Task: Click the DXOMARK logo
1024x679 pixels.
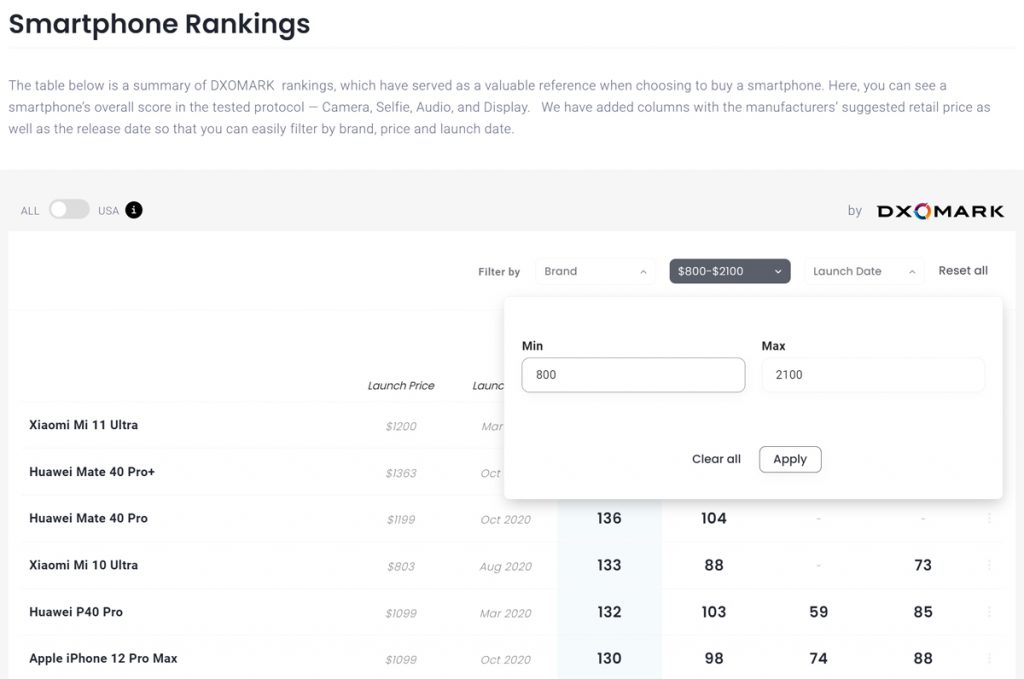Action: point(940,210)
